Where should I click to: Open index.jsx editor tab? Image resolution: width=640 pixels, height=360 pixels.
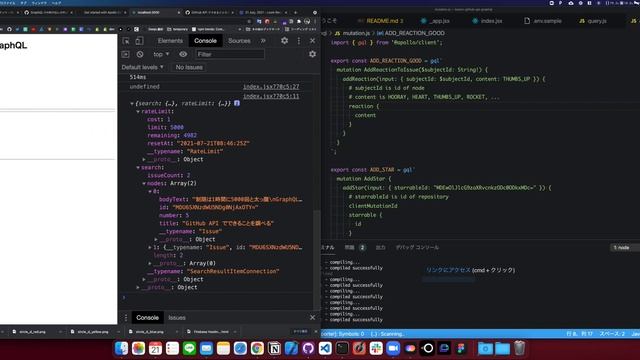487,21
